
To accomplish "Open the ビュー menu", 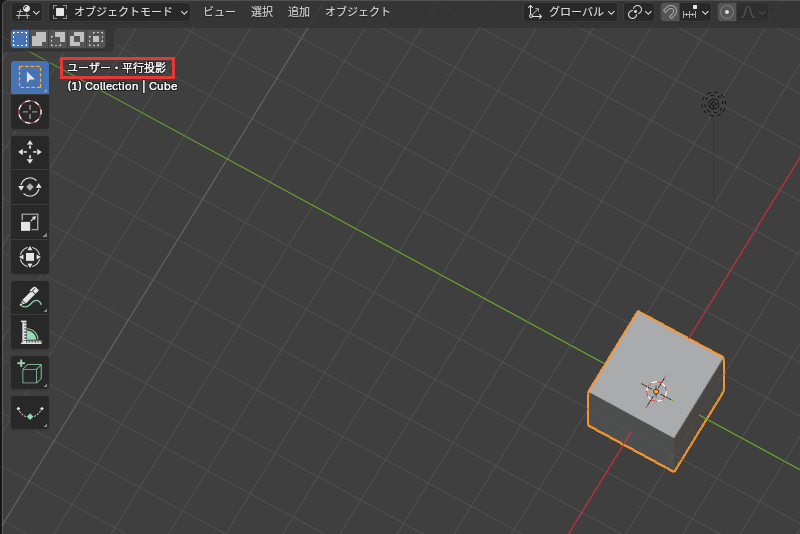I will 219,12.
